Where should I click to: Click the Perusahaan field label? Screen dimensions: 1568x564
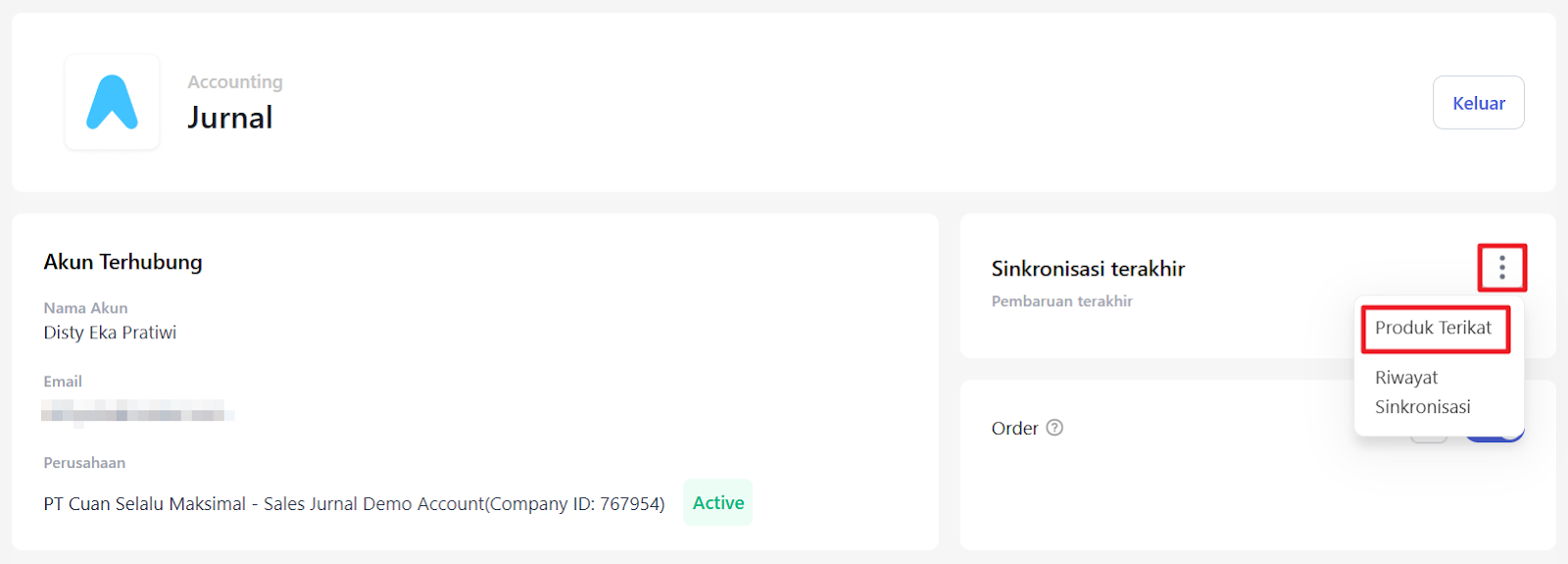click(84, 463)
